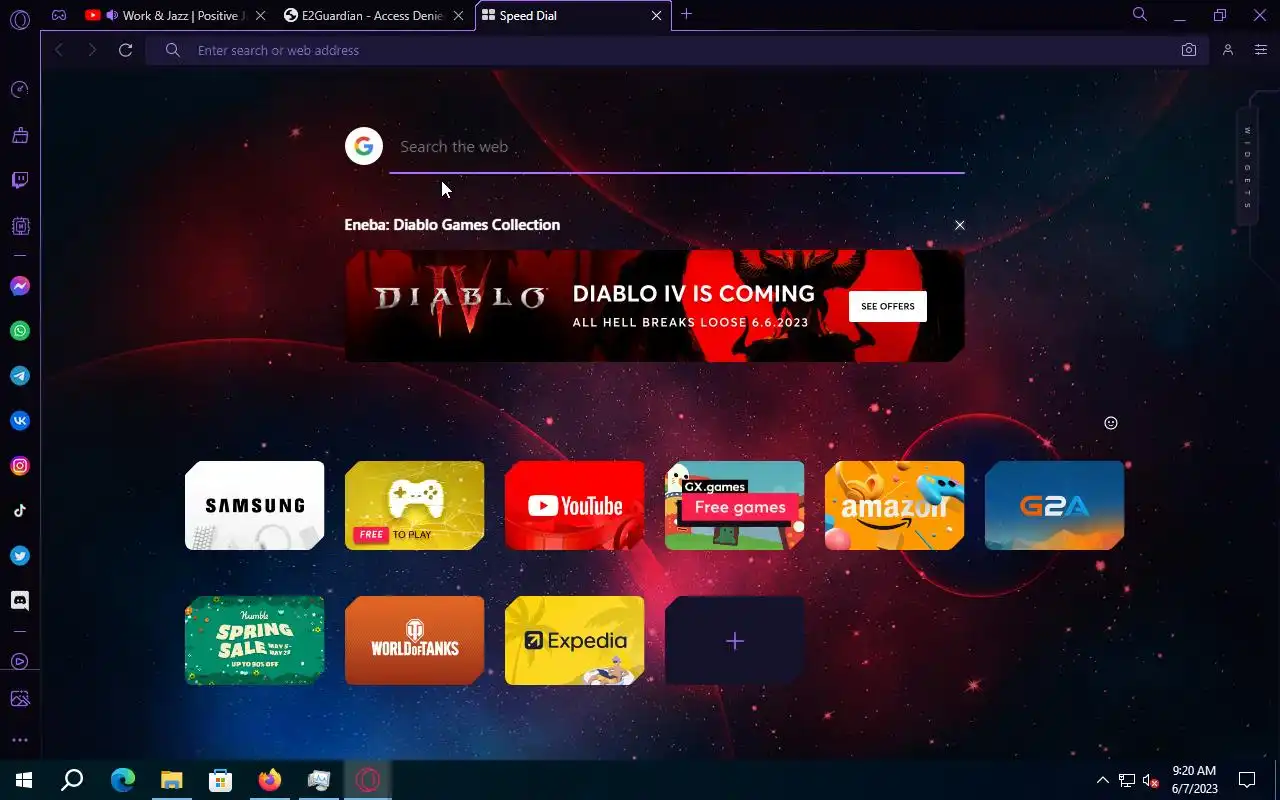The width and height of the screenshot is (1280, 800).
Task: Open Telegram in sidebar
Action: point(20,376)
